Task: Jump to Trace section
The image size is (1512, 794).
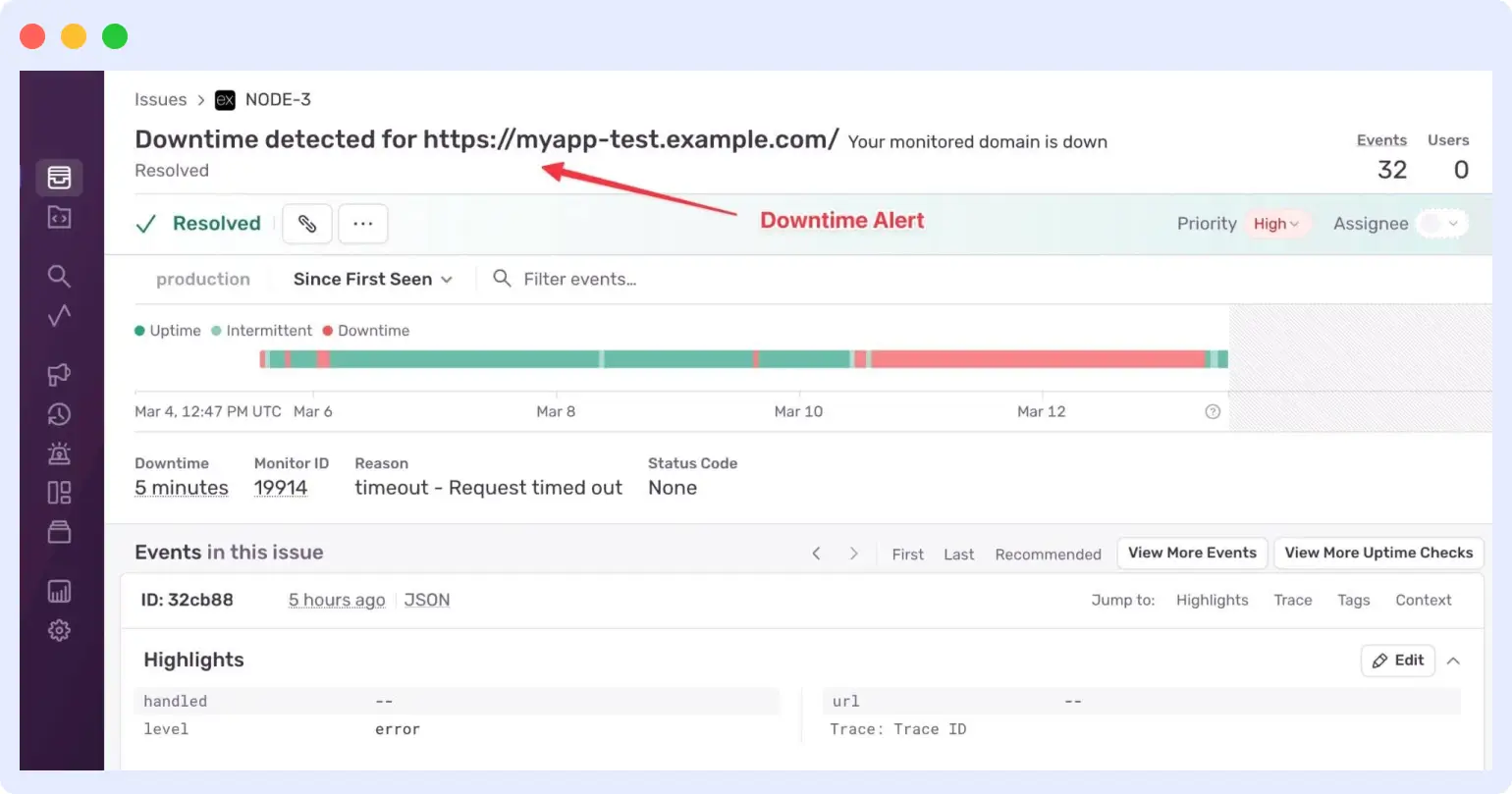Action: click(1293, 601)
